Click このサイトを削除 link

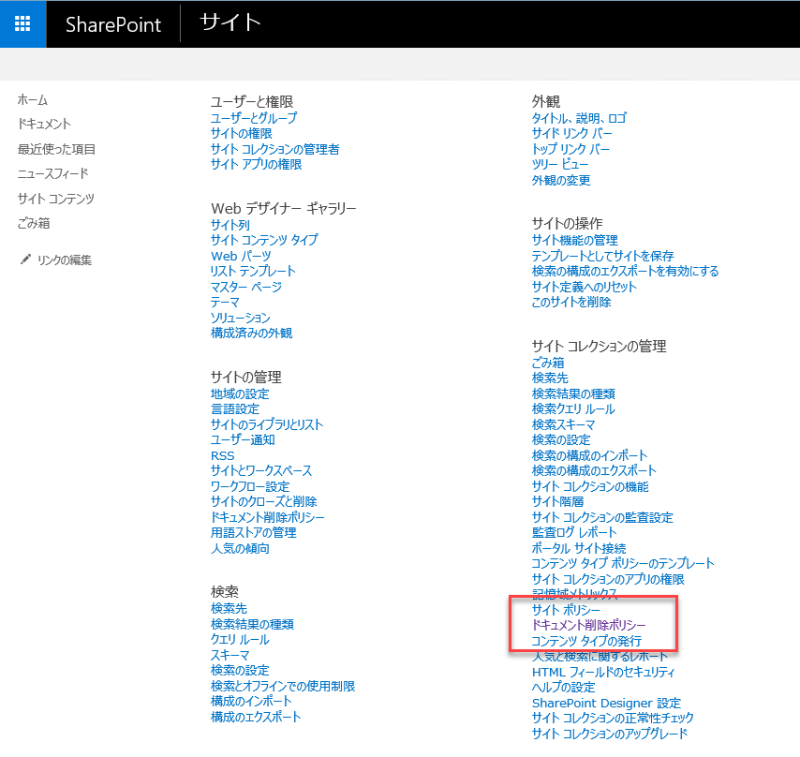(x=571, y=302)
